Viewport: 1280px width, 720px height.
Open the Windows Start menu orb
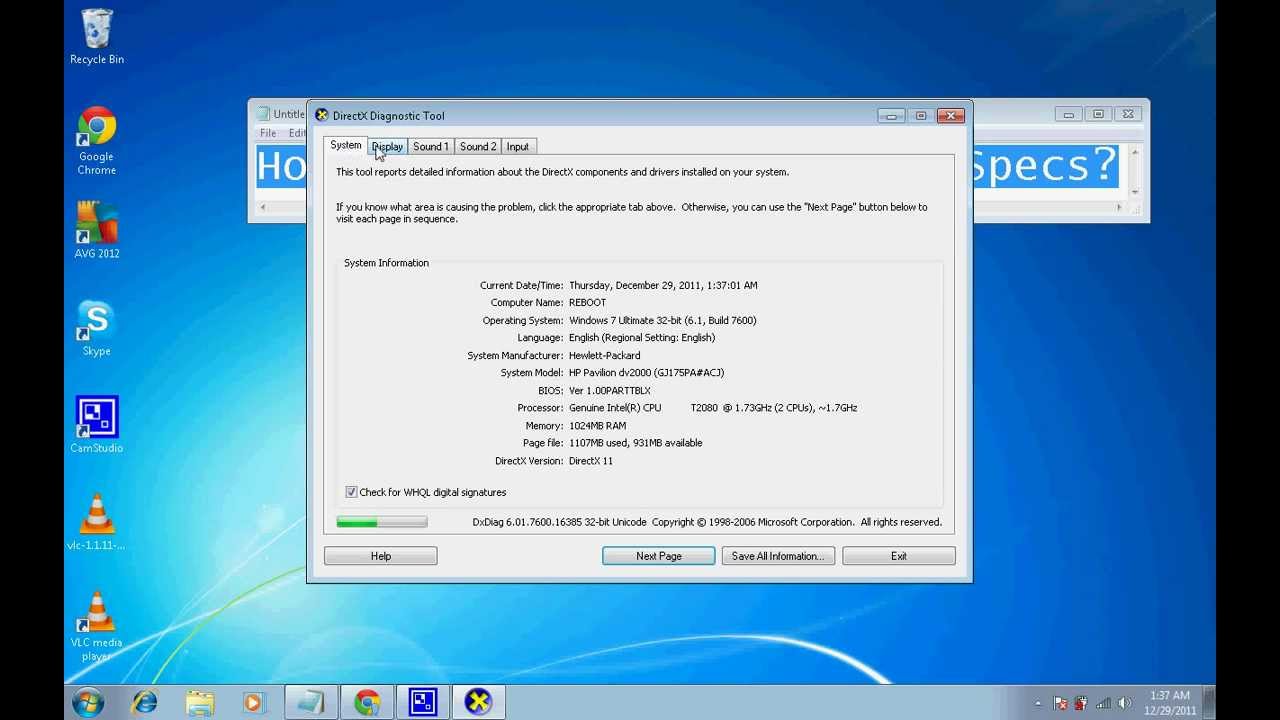88,702
